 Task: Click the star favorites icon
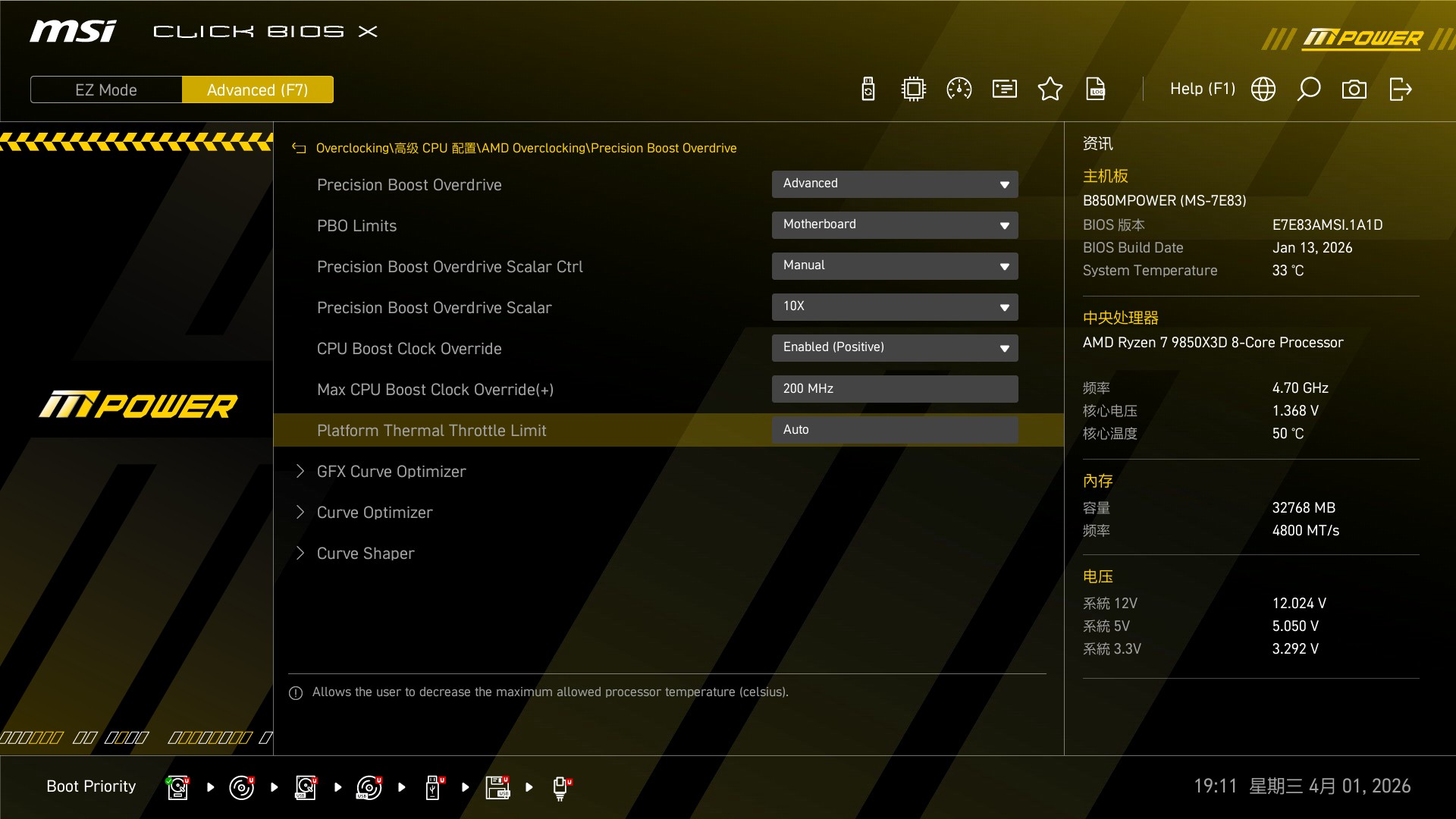[x=1050, y=89]
